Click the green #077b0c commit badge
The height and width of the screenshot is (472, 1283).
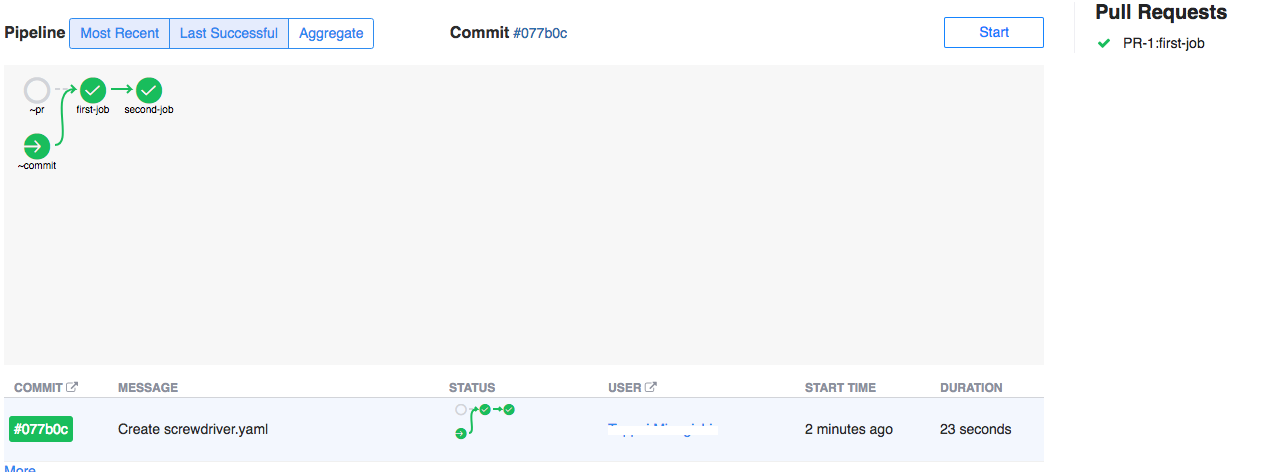click(x=41, y=429)
